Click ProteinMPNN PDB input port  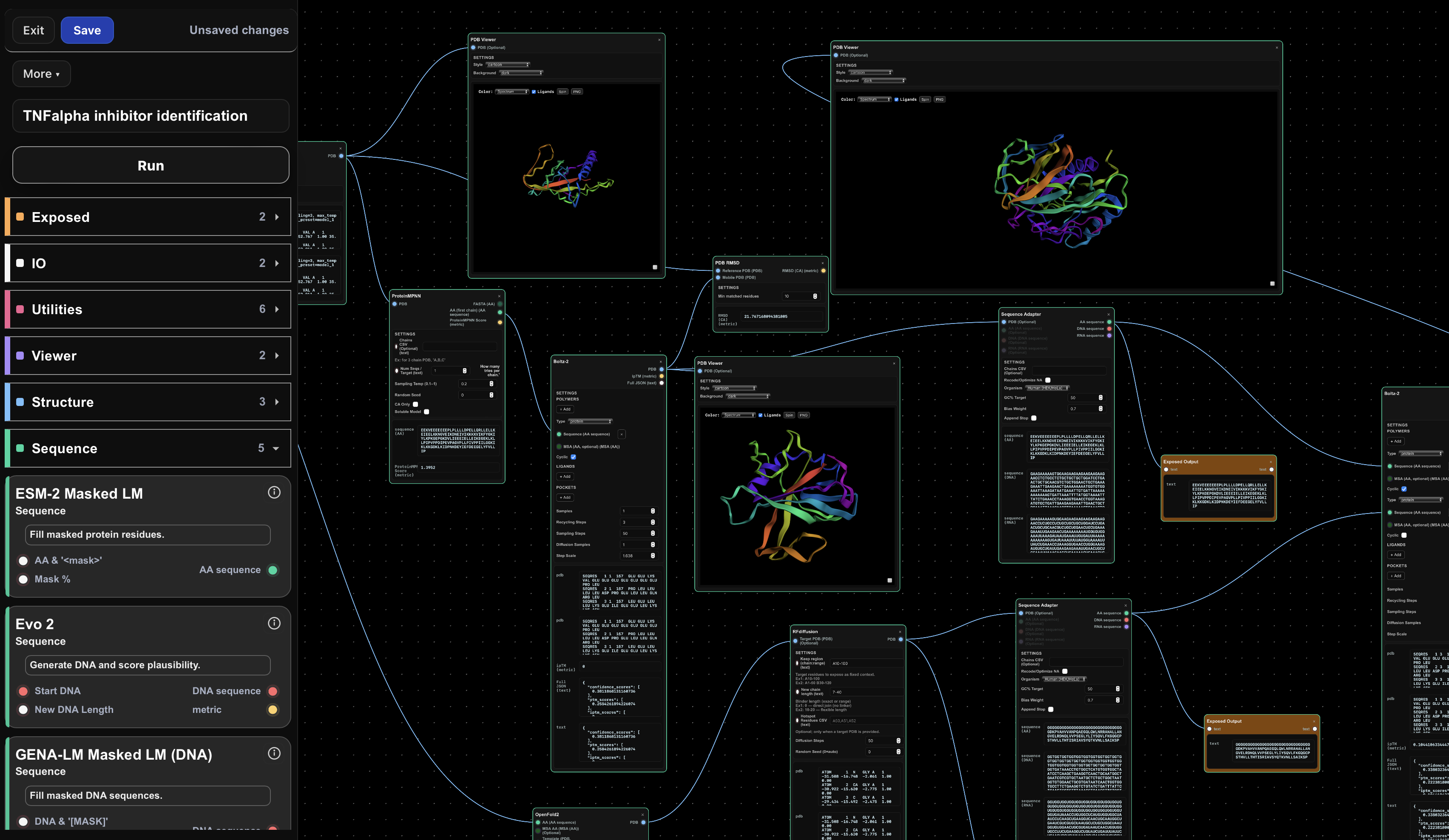tap(395, 304)
